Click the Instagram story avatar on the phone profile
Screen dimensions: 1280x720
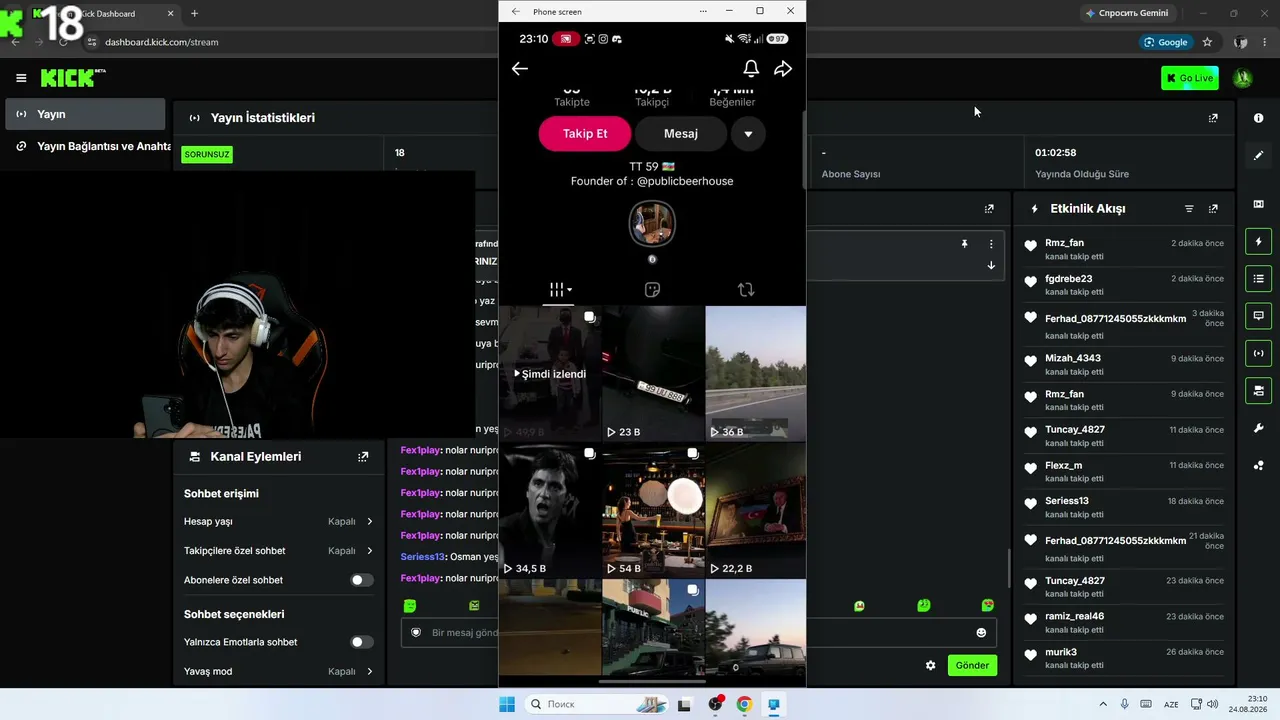coord(652,224)
